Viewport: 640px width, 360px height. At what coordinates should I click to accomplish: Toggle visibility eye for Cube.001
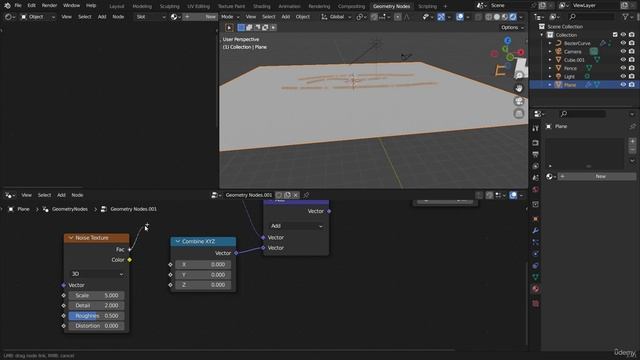623,60
